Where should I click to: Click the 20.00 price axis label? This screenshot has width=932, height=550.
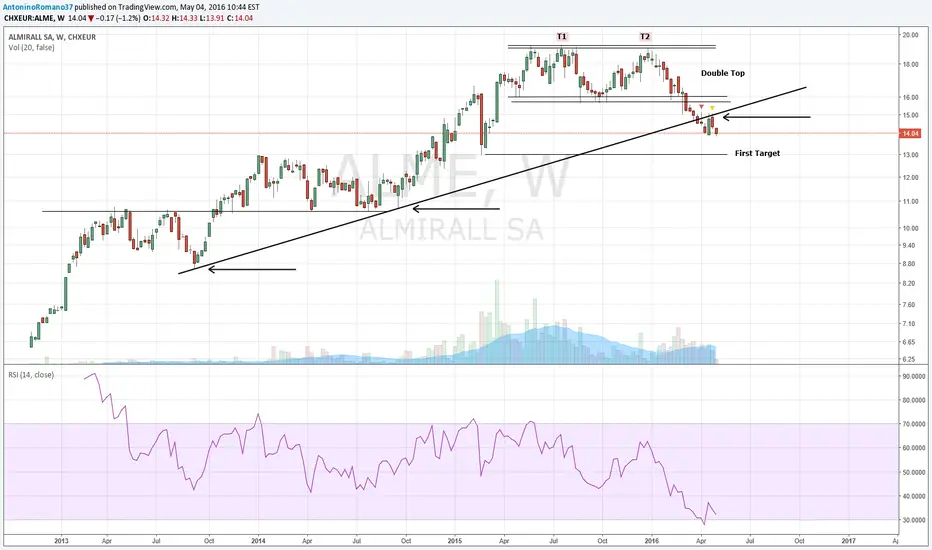point(910,35)
